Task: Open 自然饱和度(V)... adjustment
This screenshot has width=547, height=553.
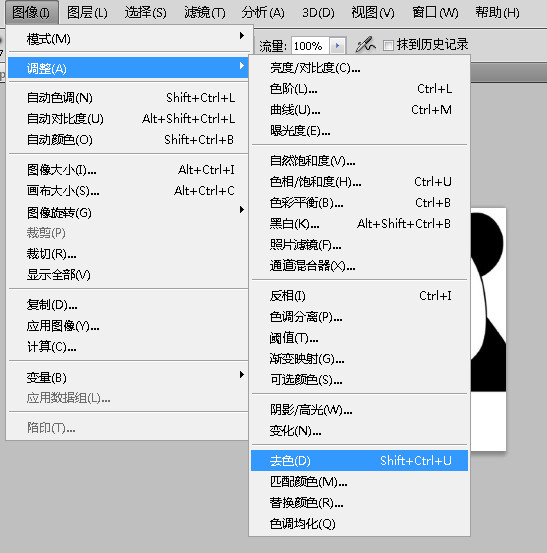Action: click(359, 161)
